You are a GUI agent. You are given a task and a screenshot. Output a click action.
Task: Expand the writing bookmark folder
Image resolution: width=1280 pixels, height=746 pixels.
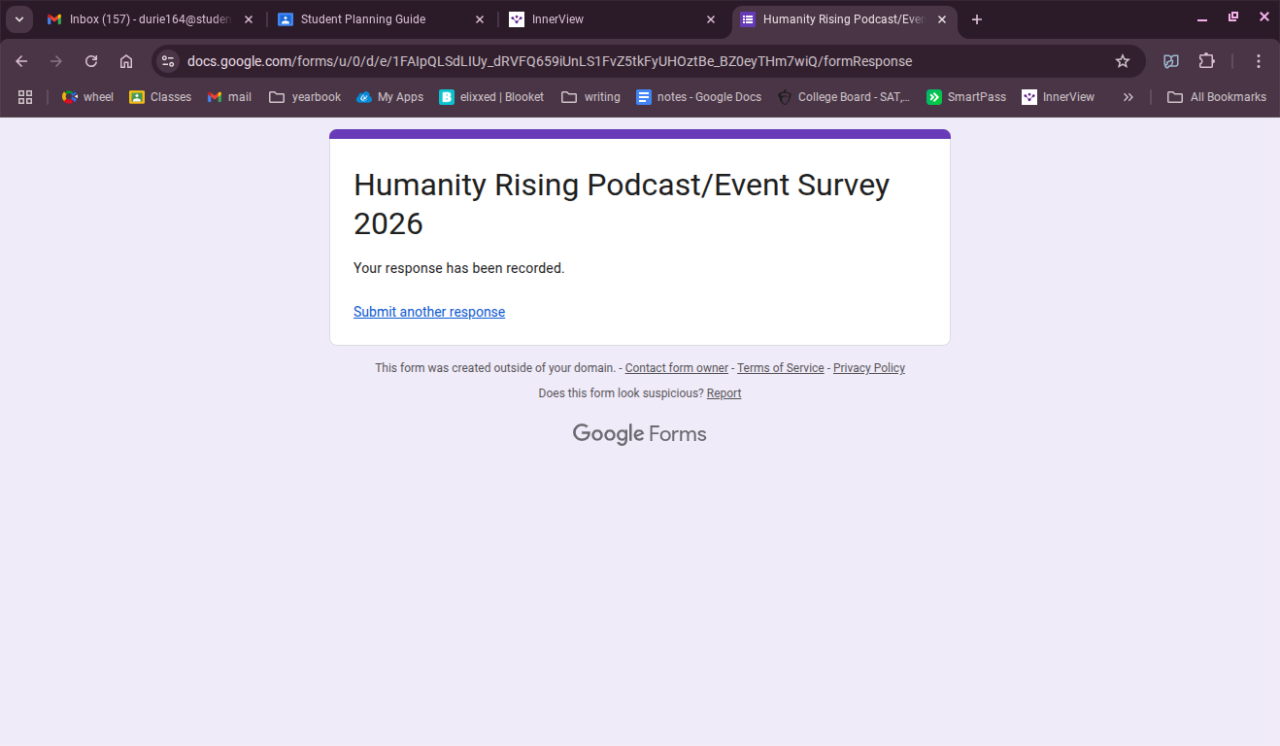(x=591, y=97)
